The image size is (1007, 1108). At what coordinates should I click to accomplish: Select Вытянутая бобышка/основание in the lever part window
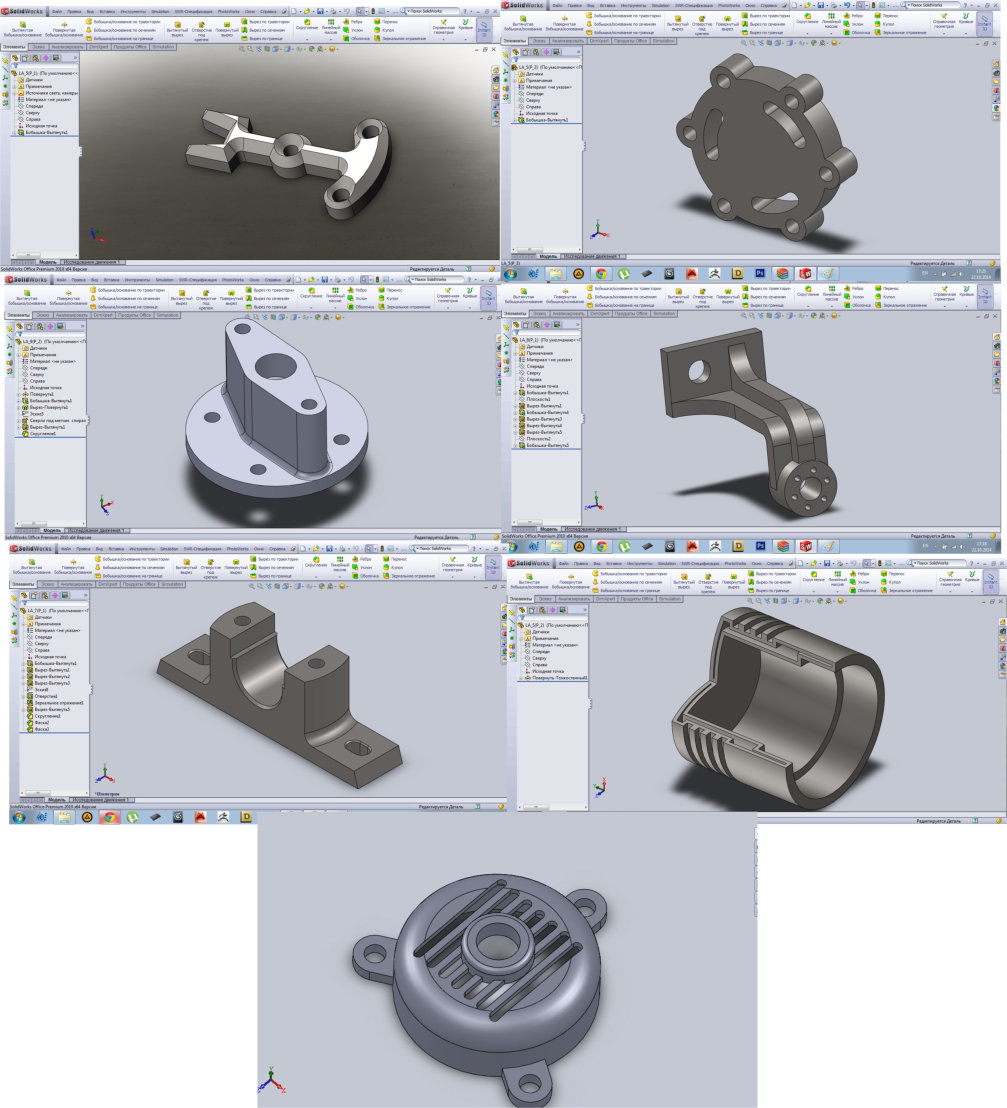tap(22, 29)
